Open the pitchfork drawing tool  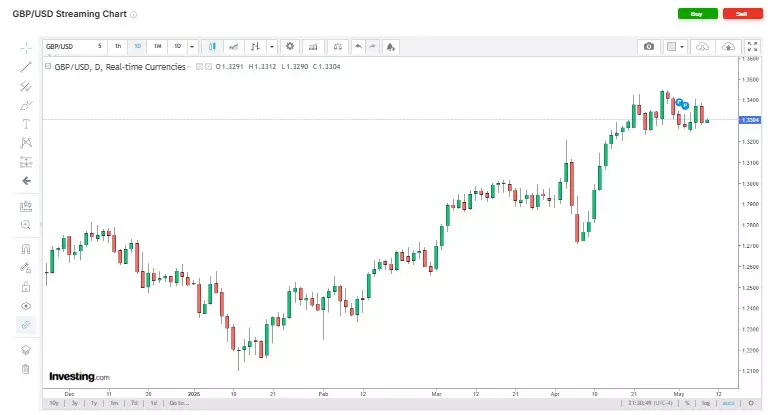26,87
